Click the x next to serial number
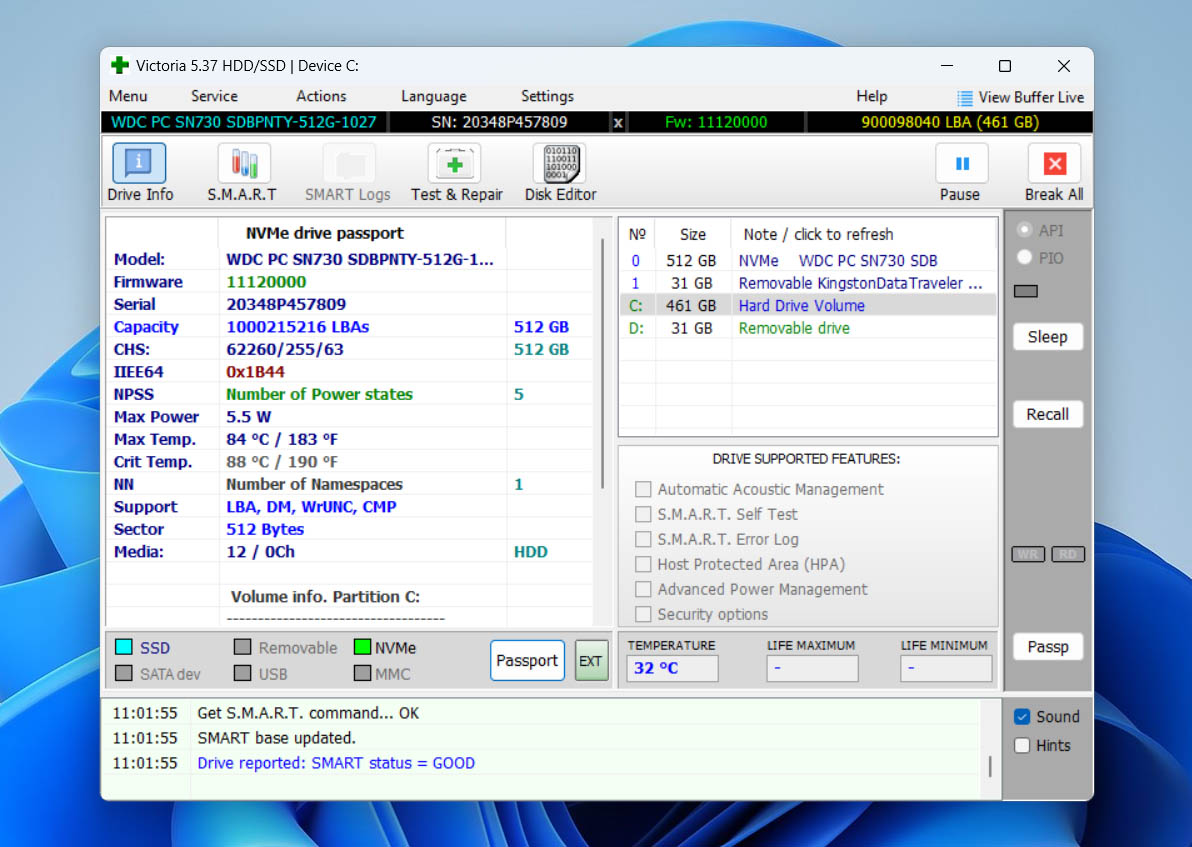This screenshot has width=1192, height=847. (618, 122)
